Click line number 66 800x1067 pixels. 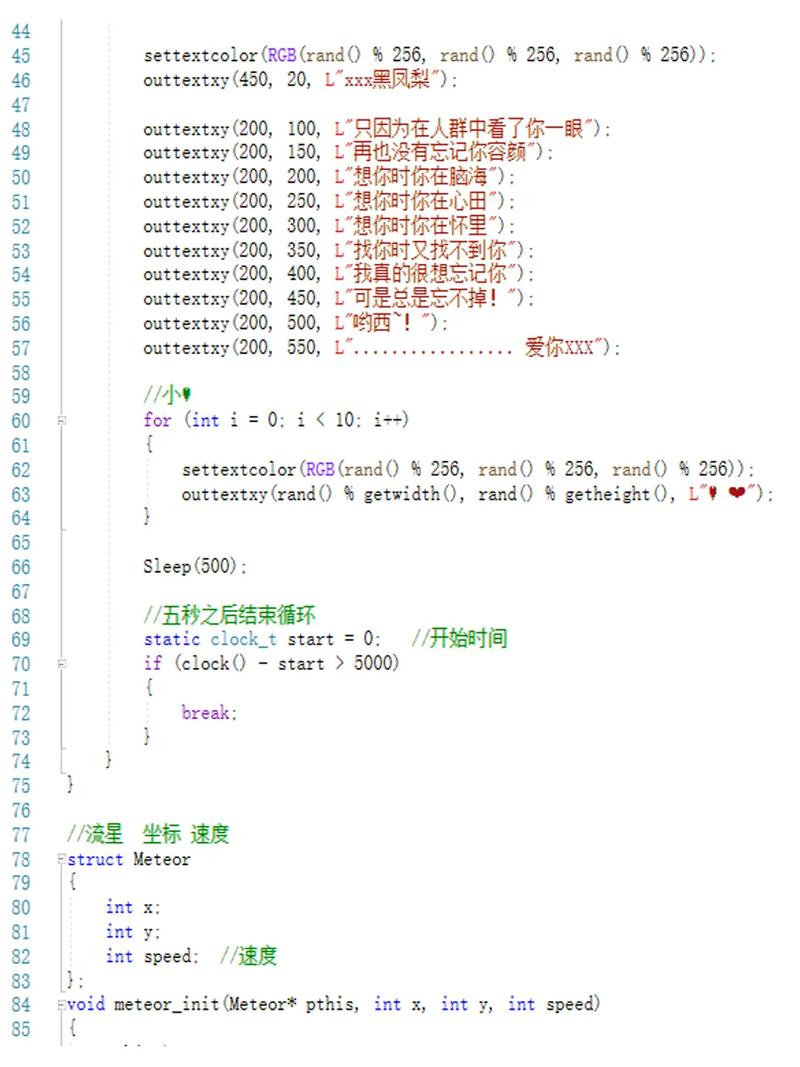tap(20, 567)
